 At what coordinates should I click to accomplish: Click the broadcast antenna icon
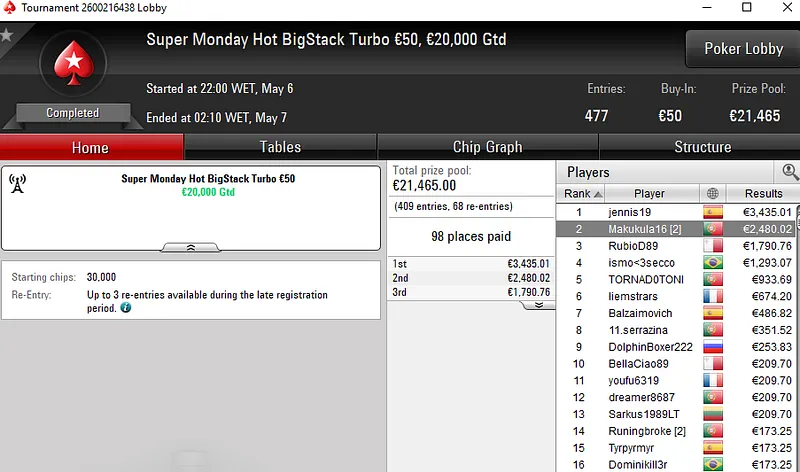[17, 183]
